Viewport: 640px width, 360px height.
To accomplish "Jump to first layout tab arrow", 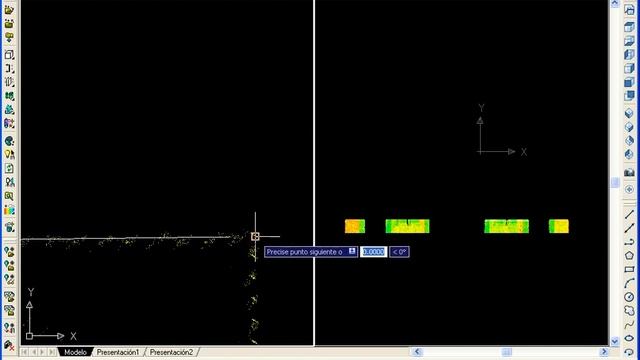I will (24, 352).
